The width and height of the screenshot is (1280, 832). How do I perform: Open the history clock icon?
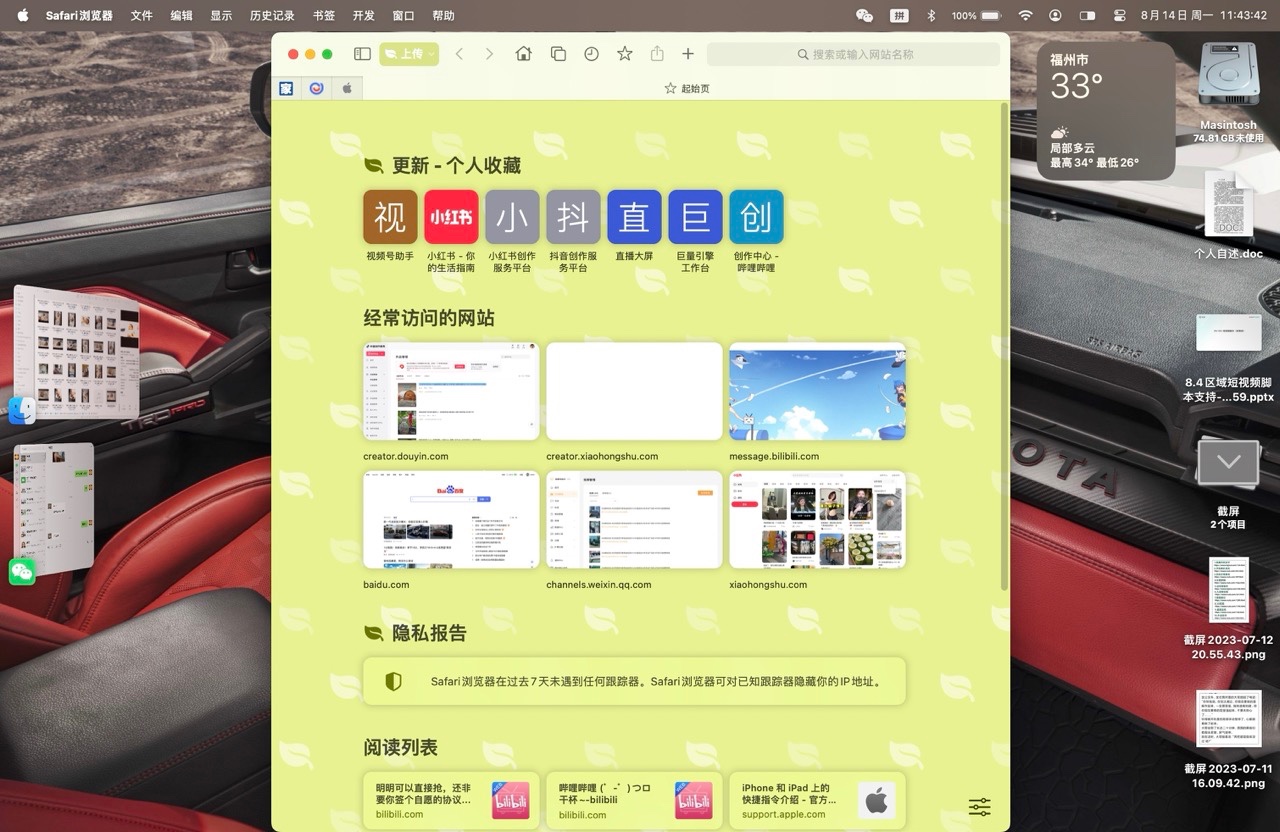591,54
